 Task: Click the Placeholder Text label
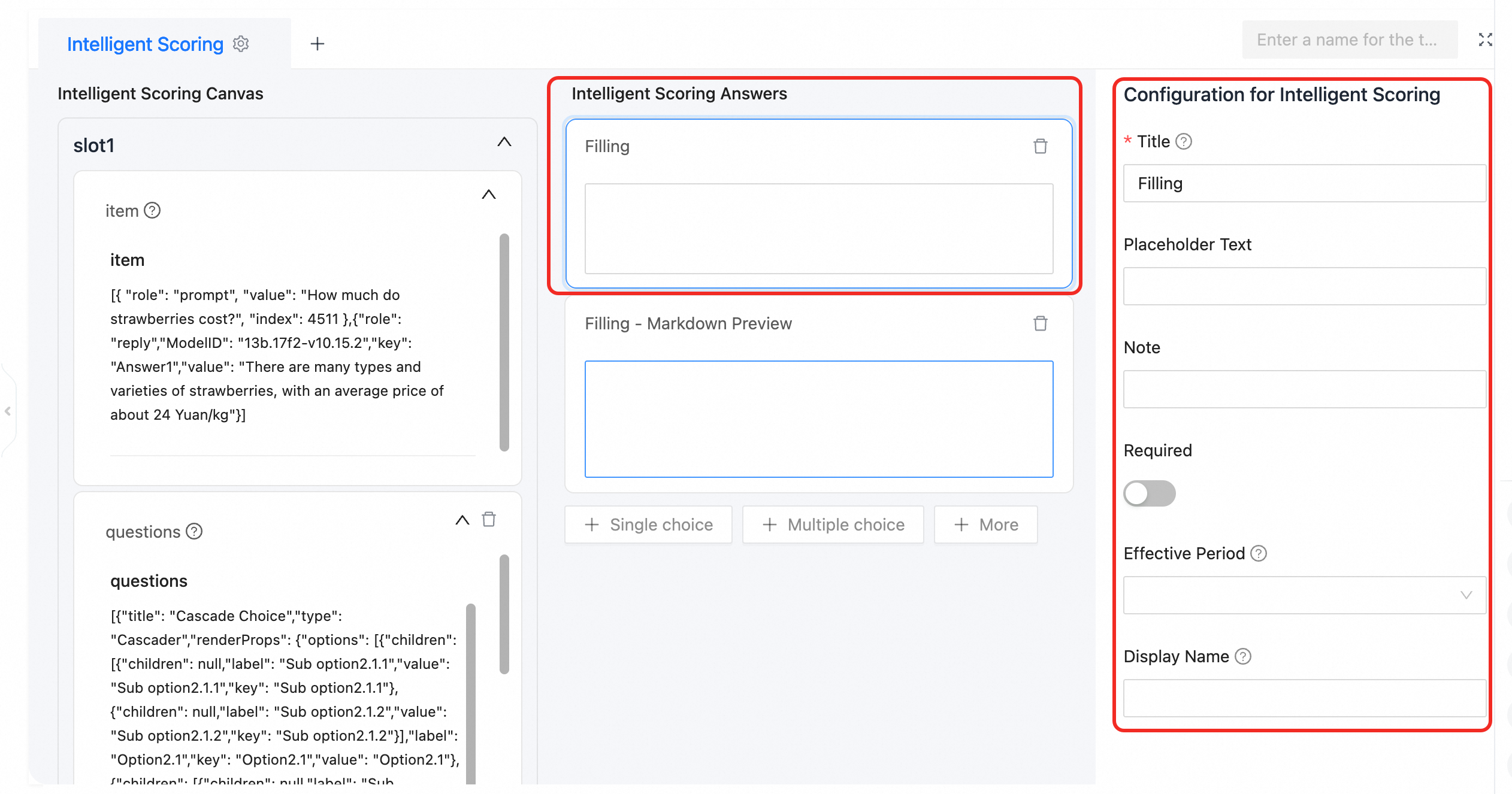[x=1187, y=244]
